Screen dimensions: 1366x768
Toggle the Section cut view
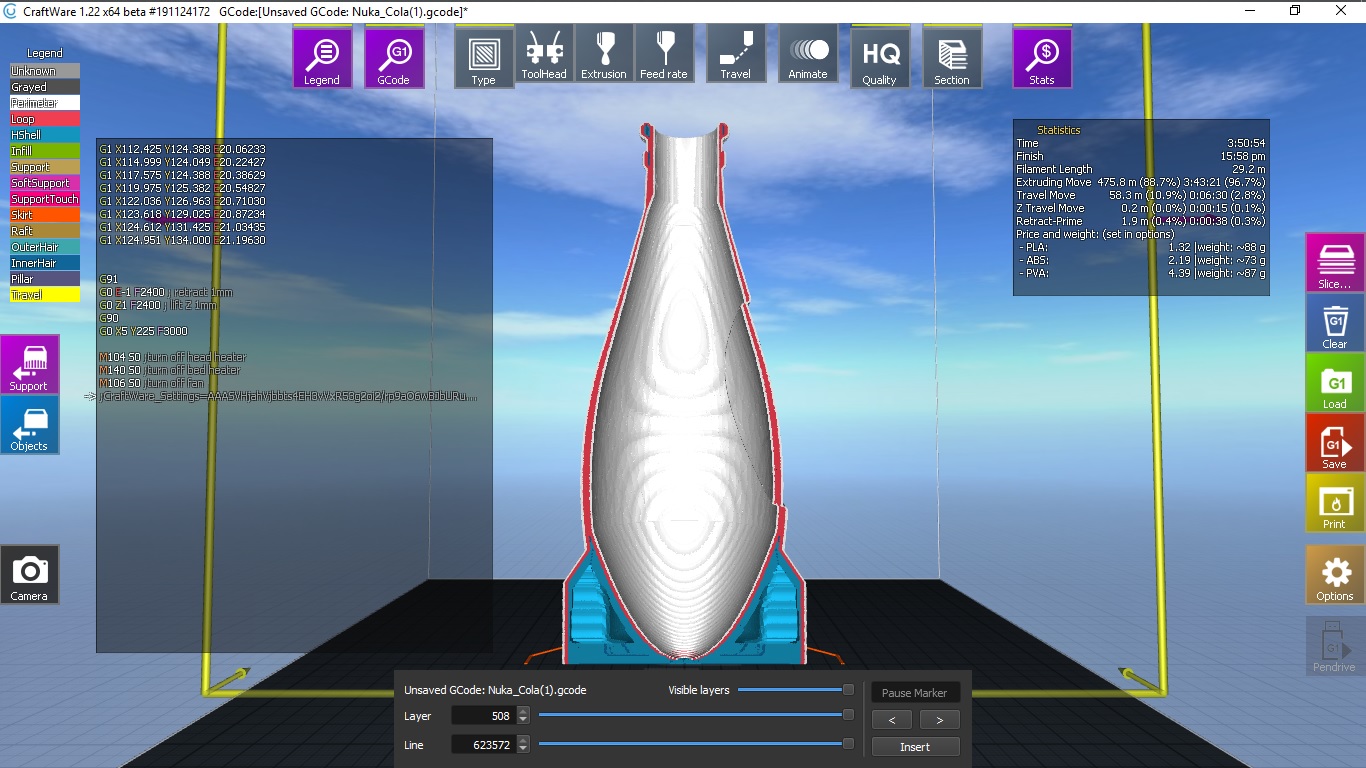click(x=952, y=58)
